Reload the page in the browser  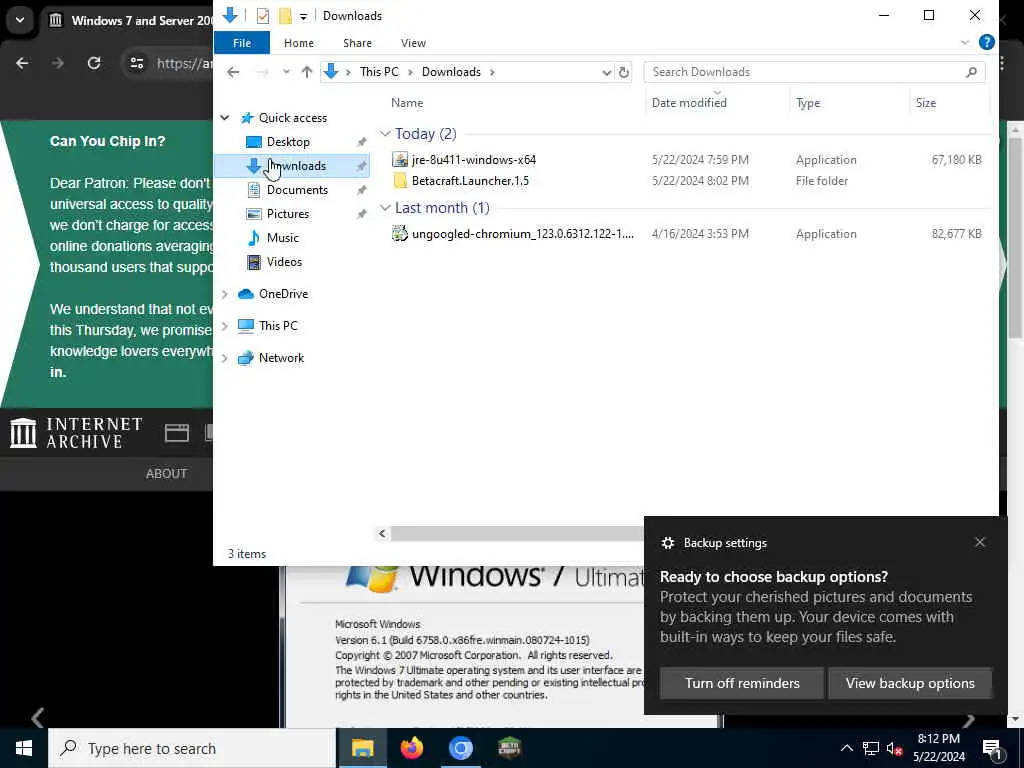(x=94, y=63)
